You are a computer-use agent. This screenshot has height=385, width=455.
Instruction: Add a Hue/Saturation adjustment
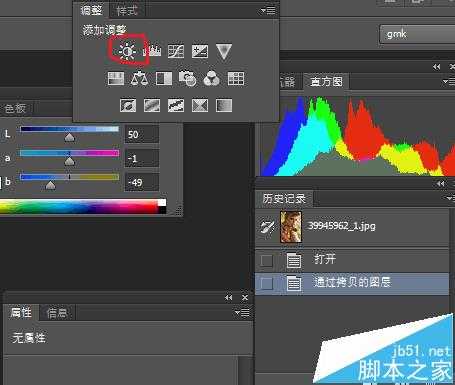[x=116, y=79]
